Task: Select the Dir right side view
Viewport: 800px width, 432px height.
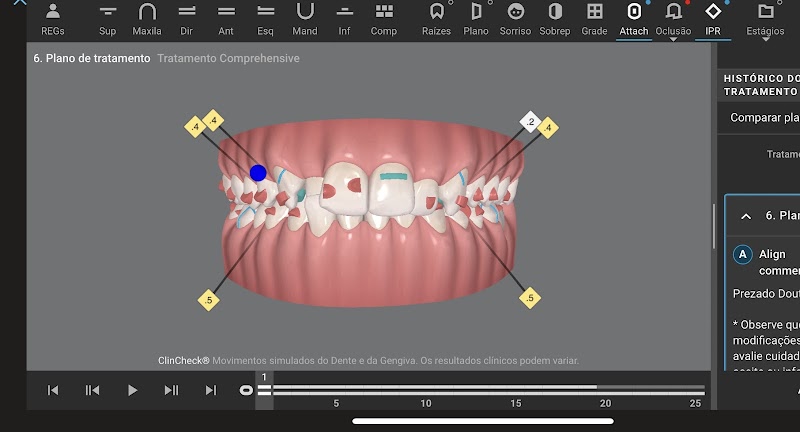Action: (186, 18)
